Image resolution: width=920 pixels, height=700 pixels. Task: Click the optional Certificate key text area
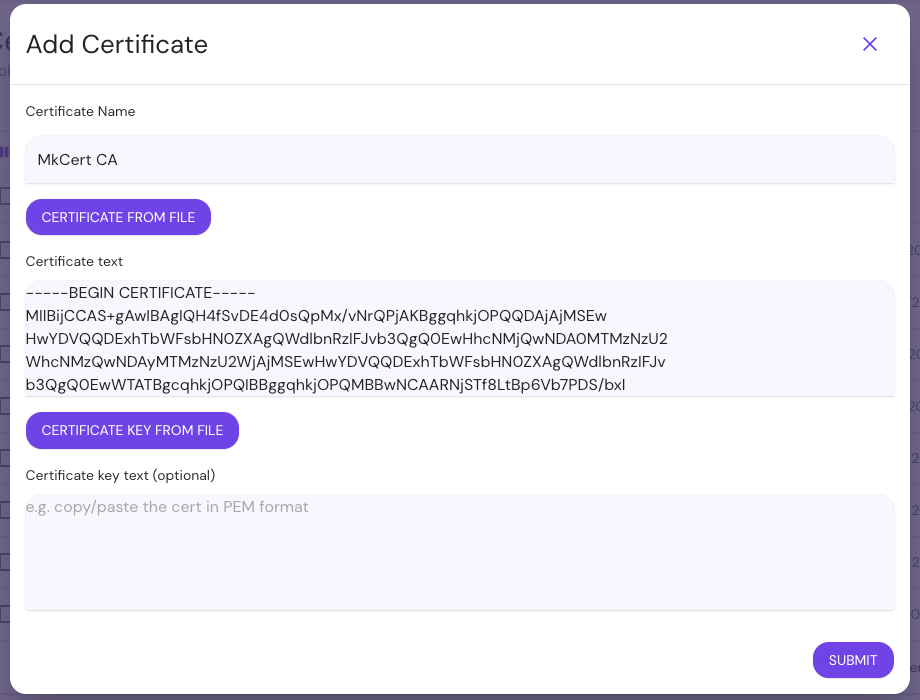pos(460,550)
